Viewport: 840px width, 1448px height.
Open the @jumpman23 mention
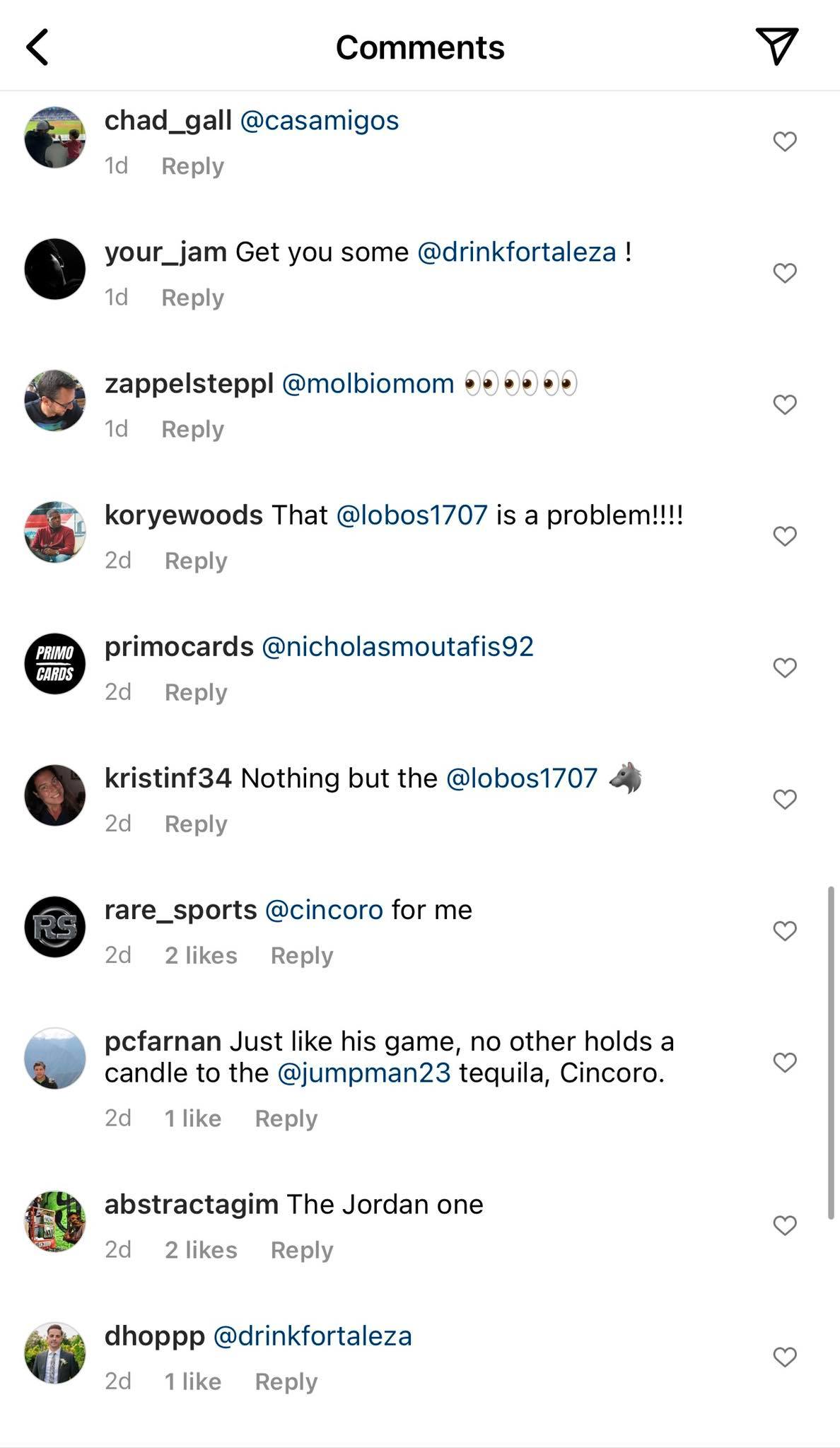[363, 1073]
